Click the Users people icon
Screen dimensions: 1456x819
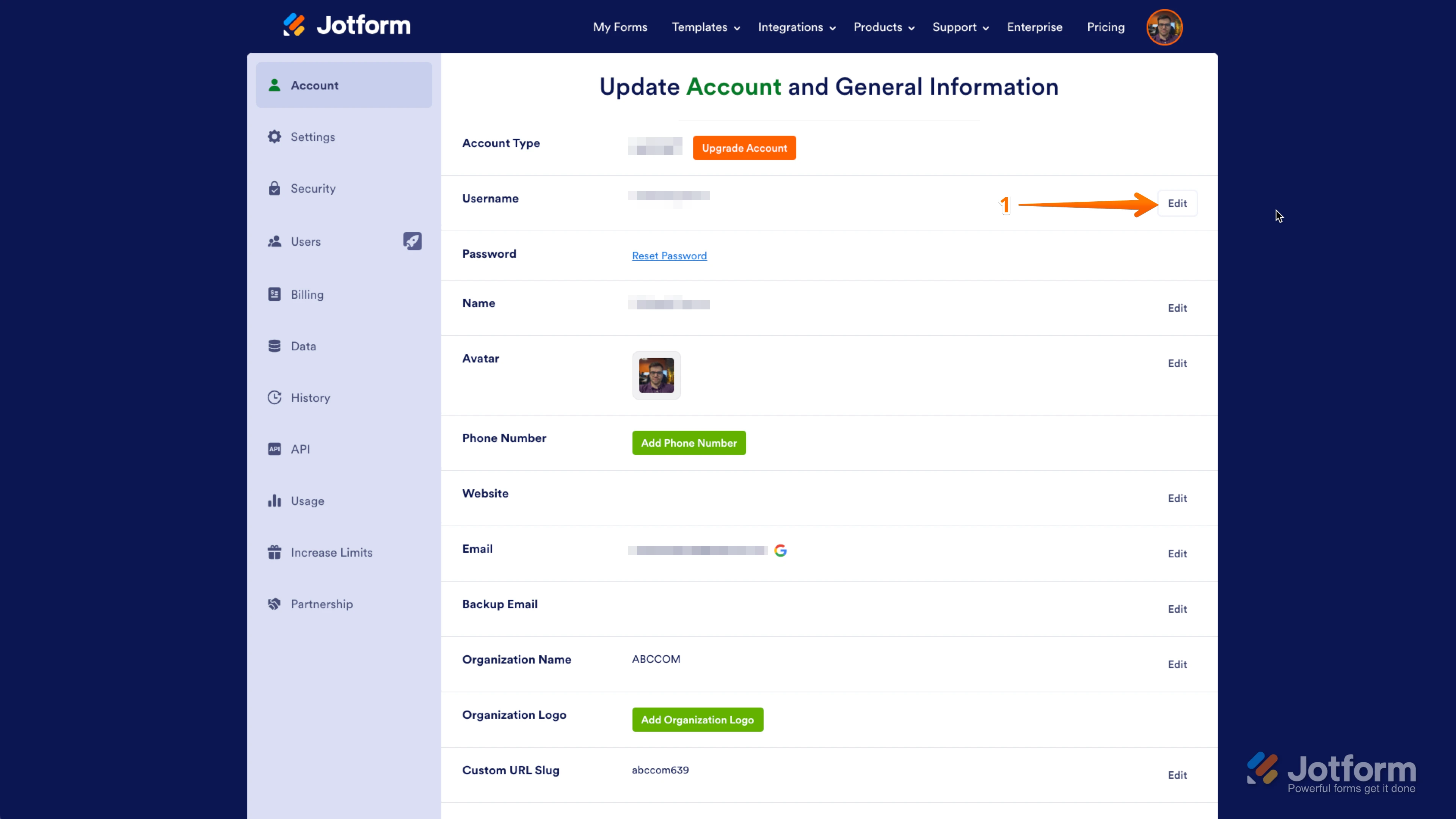(275, 242)
